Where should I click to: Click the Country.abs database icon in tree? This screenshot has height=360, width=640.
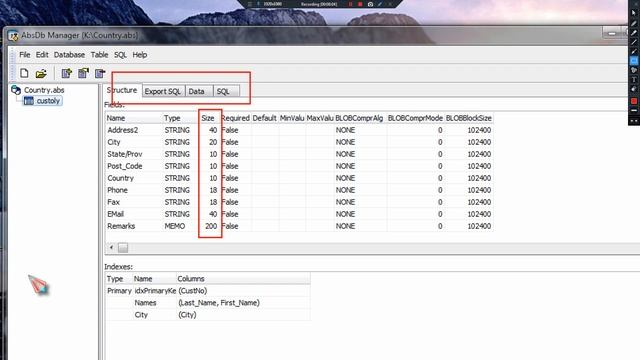coord(16,90)
